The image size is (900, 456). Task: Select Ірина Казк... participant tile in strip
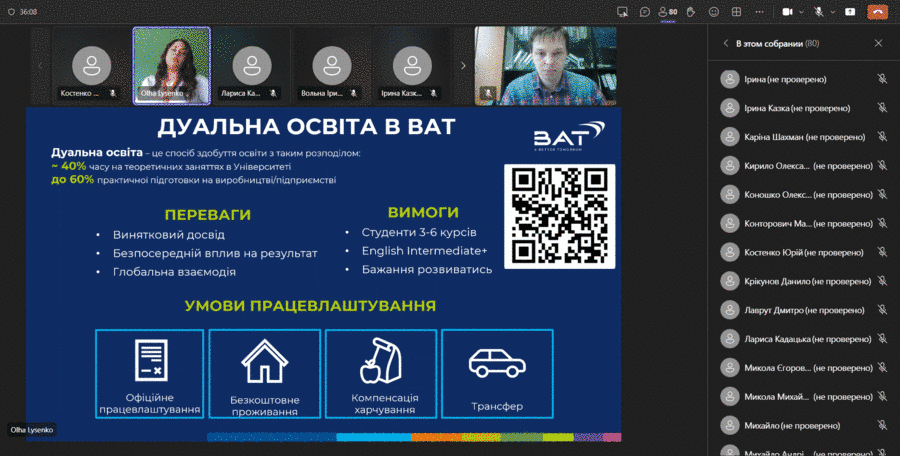(412, 66)
